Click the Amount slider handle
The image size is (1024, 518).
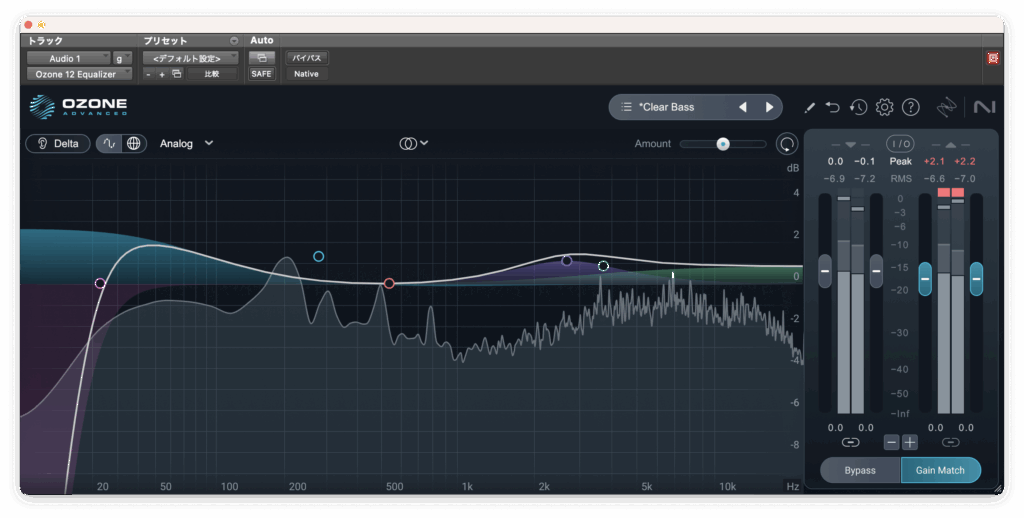click(x=722, y=144)
